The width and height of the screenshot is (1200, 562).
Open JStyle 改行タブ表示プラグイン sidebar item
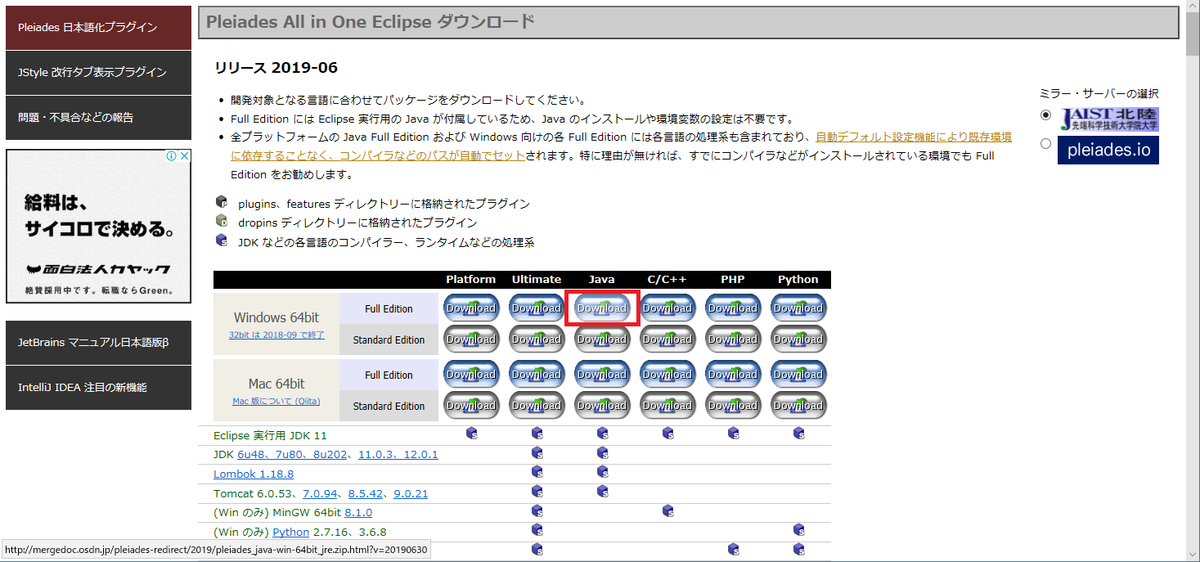tap(98, 72)
